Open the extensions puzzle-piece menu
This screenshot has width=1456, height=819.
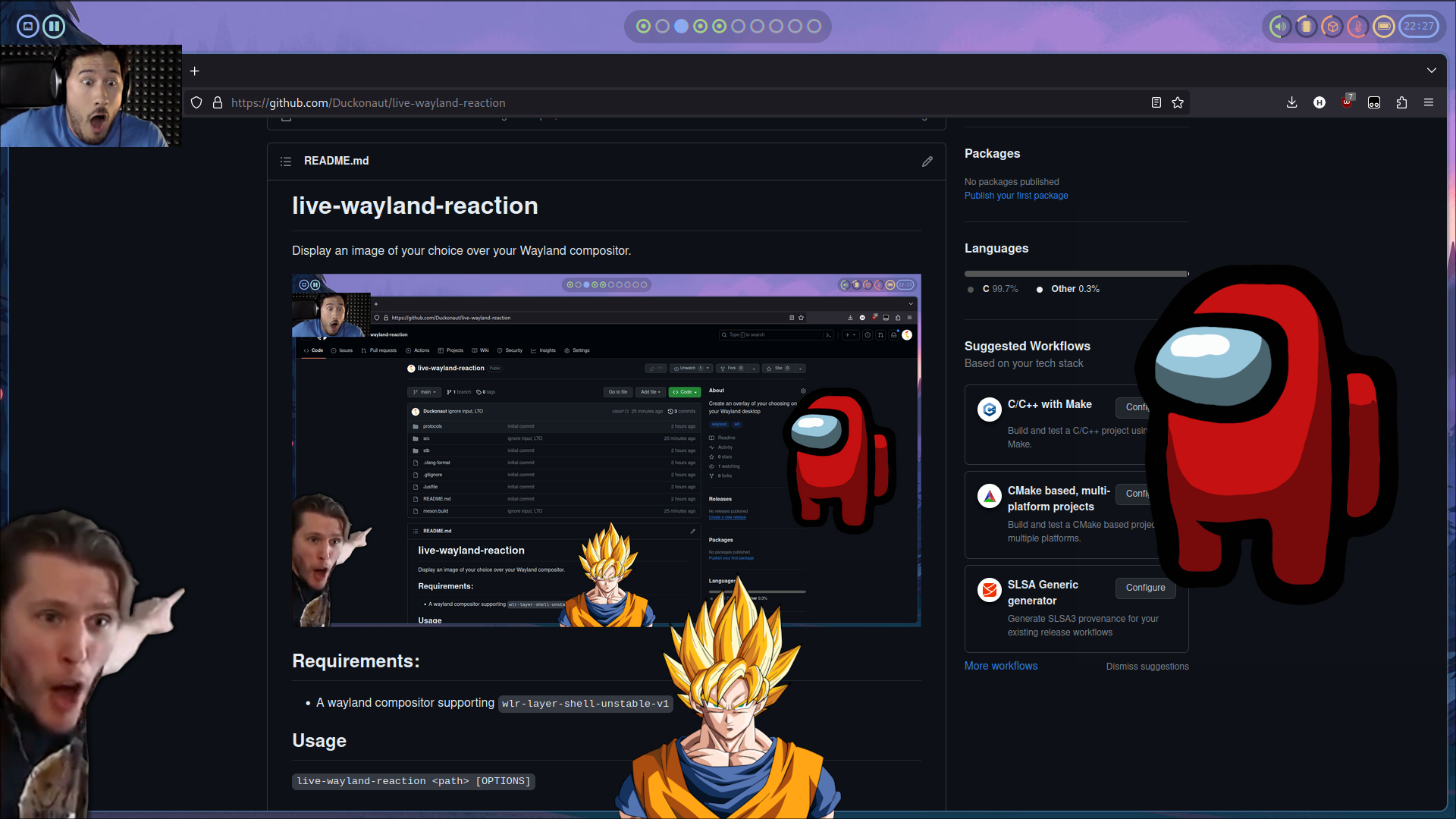[x=1401, y=102]
